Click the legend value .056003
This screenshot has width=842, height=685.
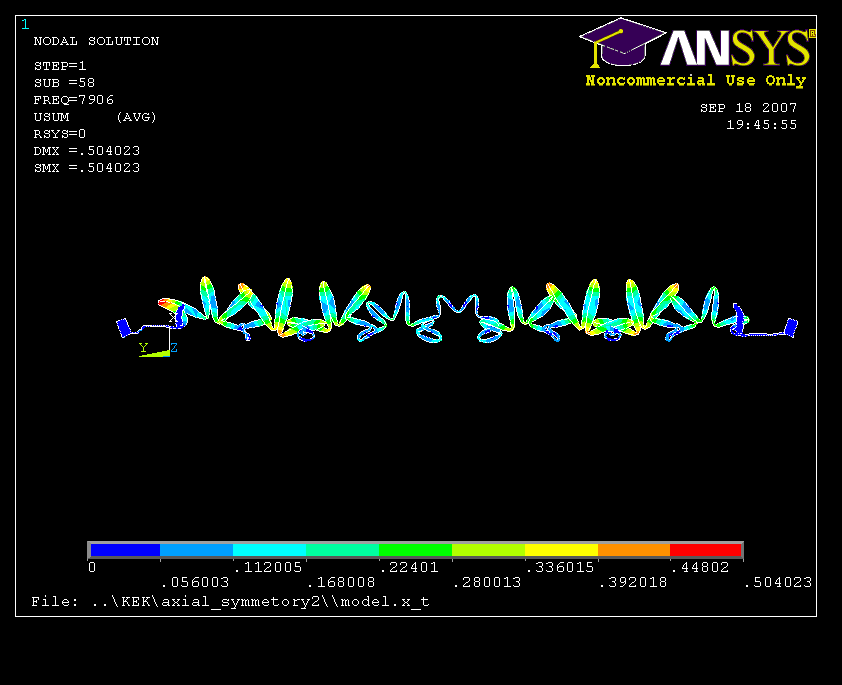(195, 582)
